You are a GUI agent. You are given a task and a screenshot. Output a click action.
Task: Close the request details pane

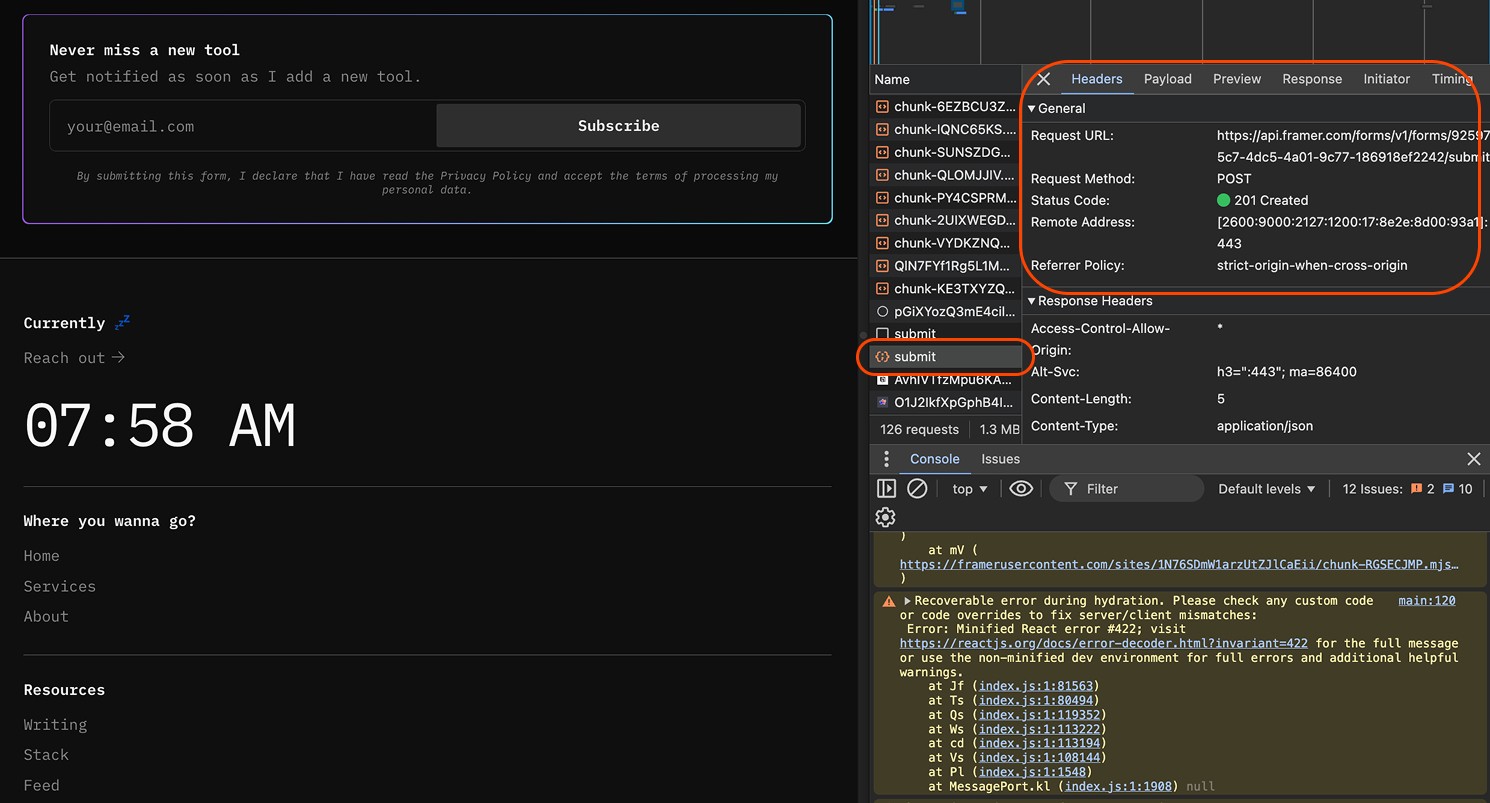(x=1044, y=79)
